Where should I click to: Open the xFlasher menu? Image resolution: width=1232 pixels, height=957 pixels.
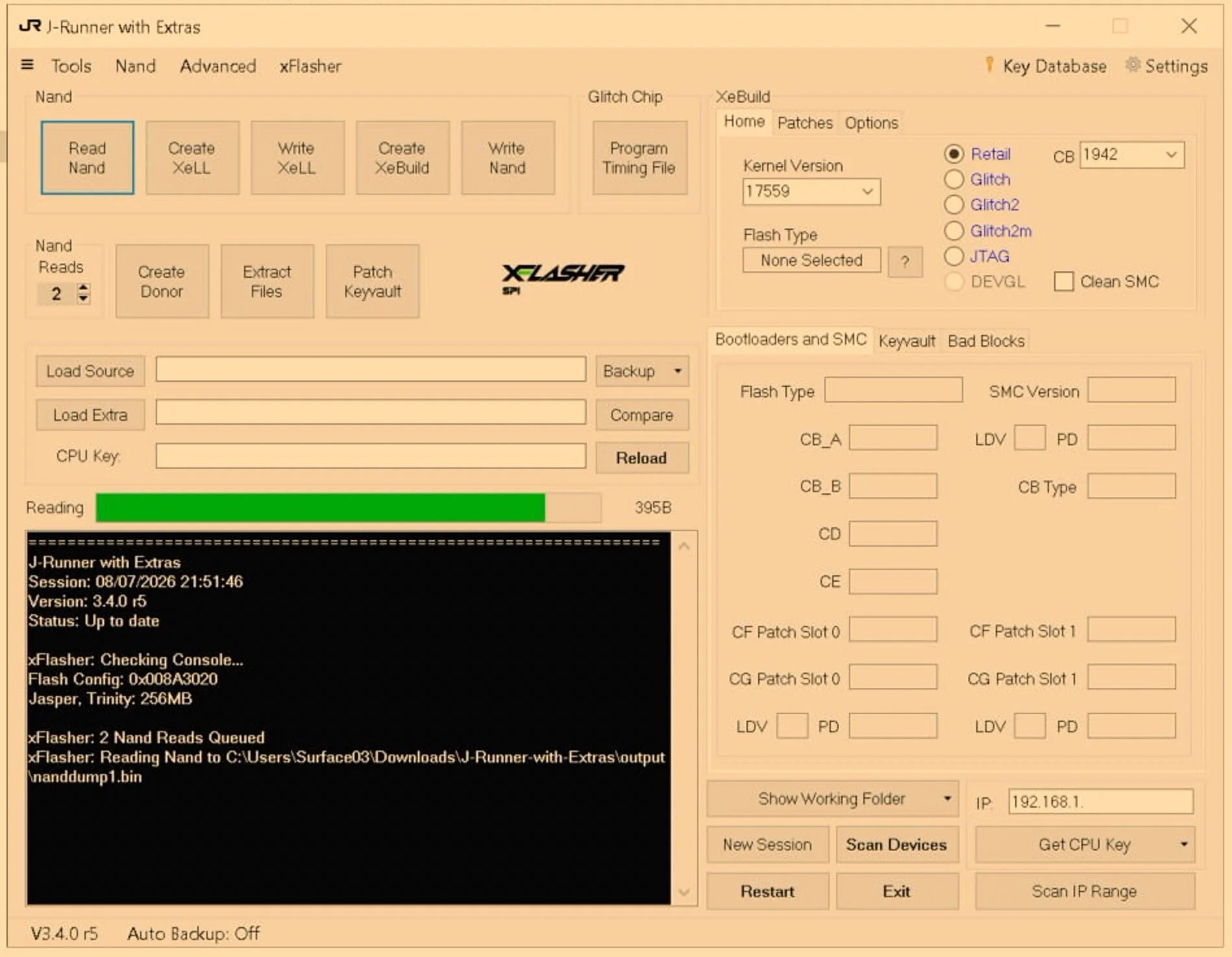coord(310,66)
